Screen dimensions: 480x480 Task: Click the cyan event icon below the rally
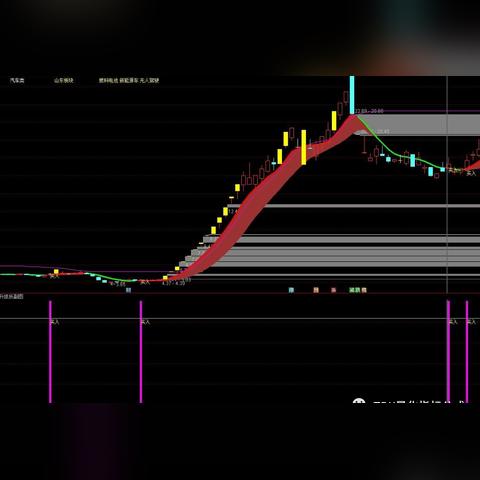(291, 290)
